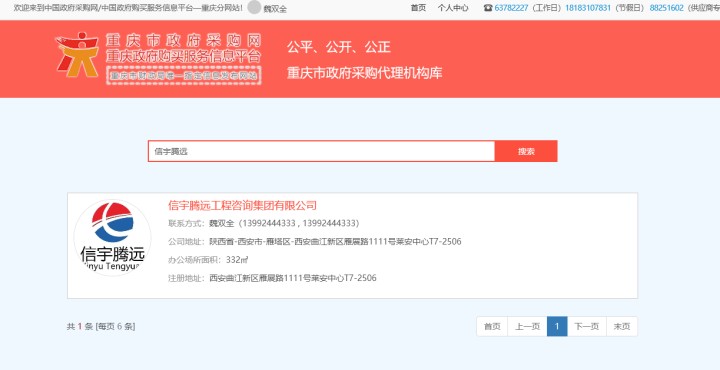Click 上一页 pagination button
The image size is (720, 370).
527,326
